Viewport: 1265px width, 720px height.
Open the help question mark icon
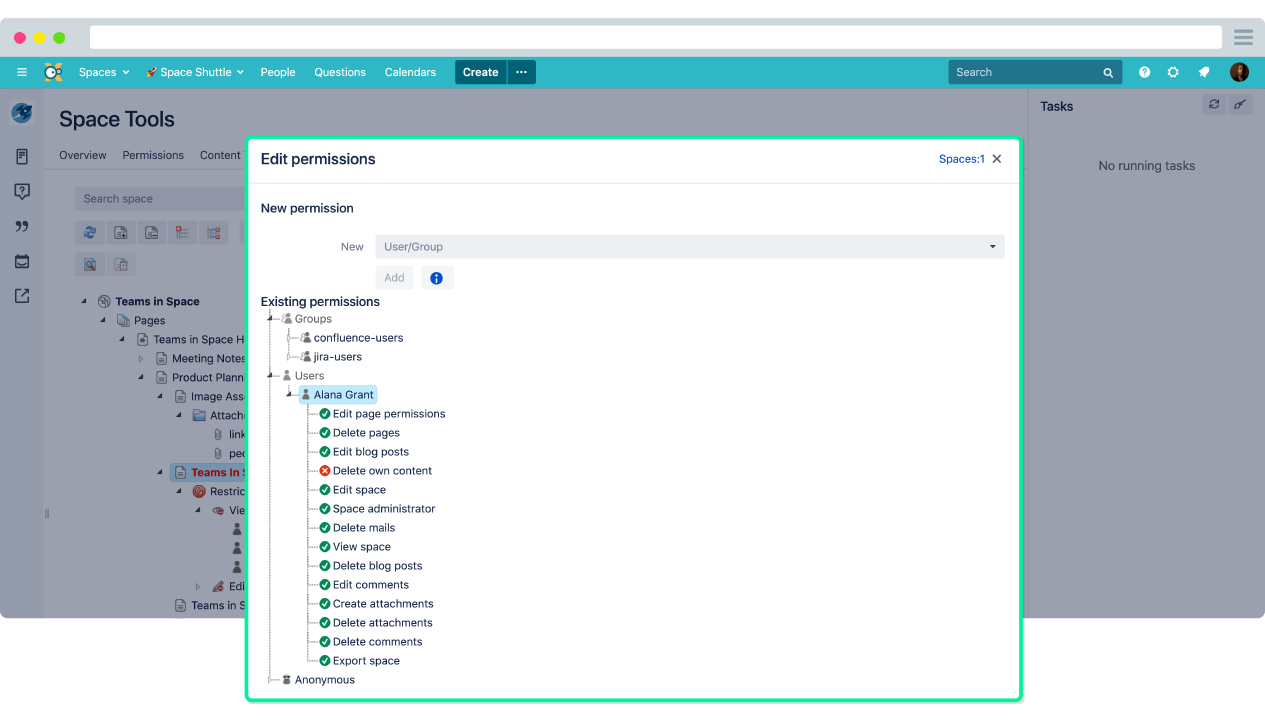click(x=1144, y=72)
